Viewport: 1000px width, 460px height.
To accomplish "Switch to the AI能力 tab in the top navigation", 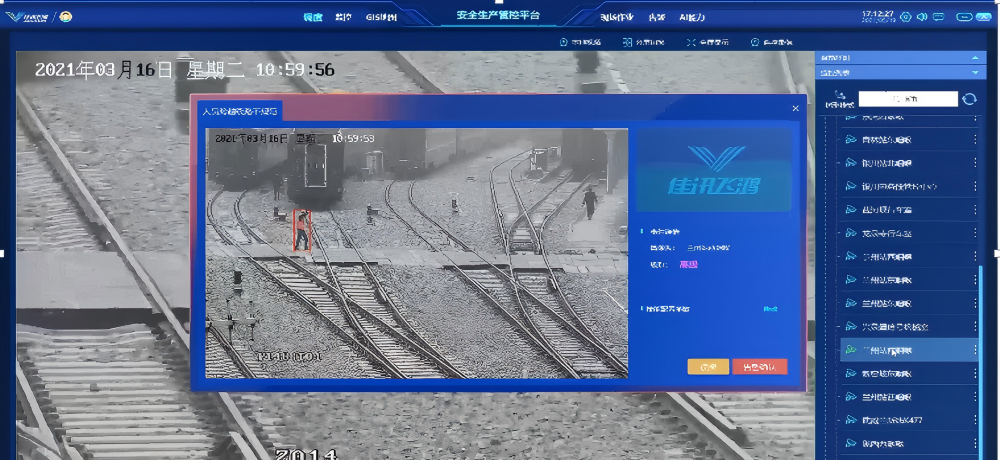I will click(x=692, y=17).
